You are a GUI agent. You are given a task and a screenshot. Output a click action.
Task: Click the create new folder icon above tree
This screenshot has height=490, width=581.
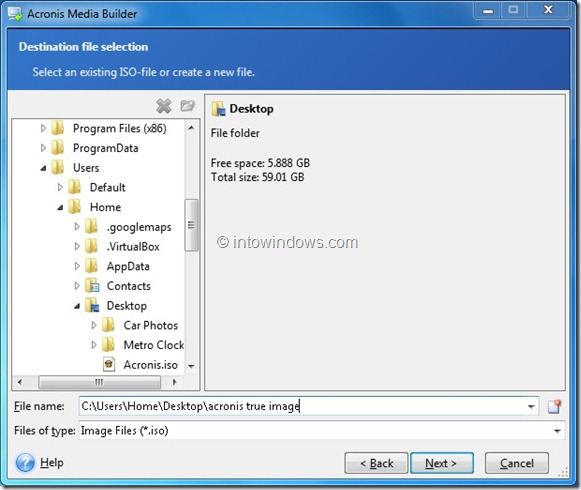pos(187,106)
